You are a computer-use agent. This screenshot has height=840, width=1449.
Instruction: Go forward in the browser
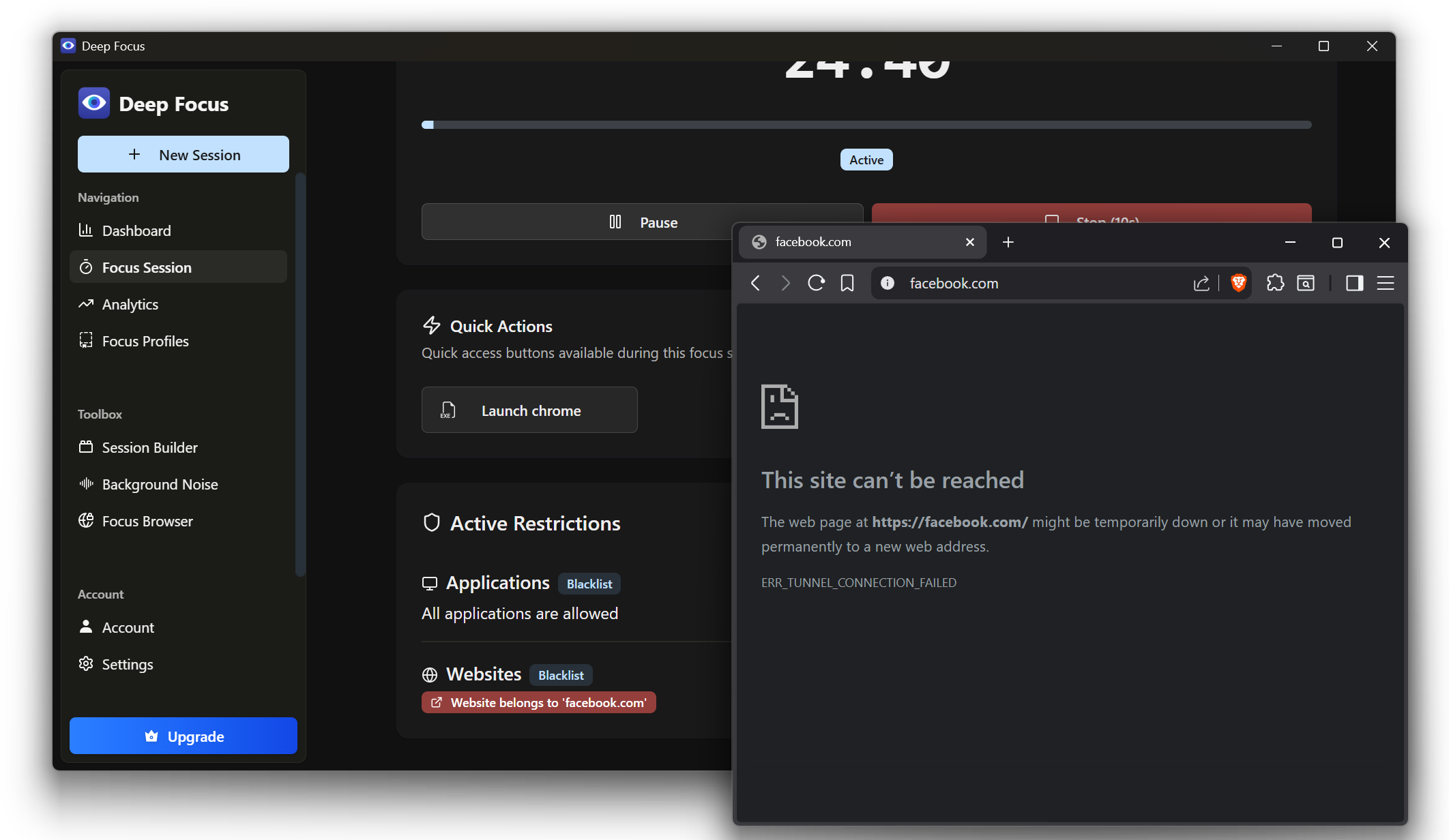[785, 283]
